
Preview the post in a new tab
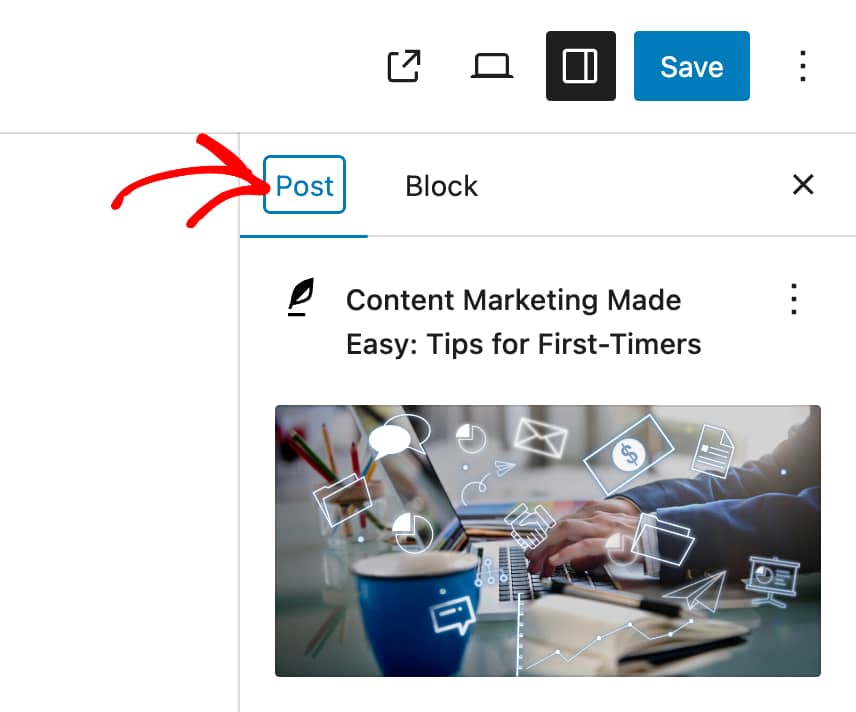(404, 66)
